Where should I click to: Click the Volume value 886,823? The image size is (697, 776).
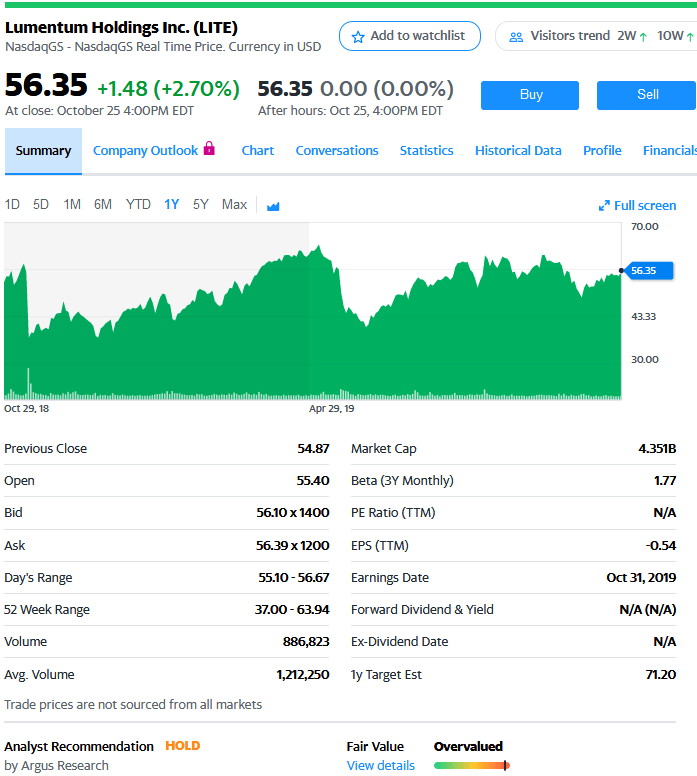coord(306,642)
